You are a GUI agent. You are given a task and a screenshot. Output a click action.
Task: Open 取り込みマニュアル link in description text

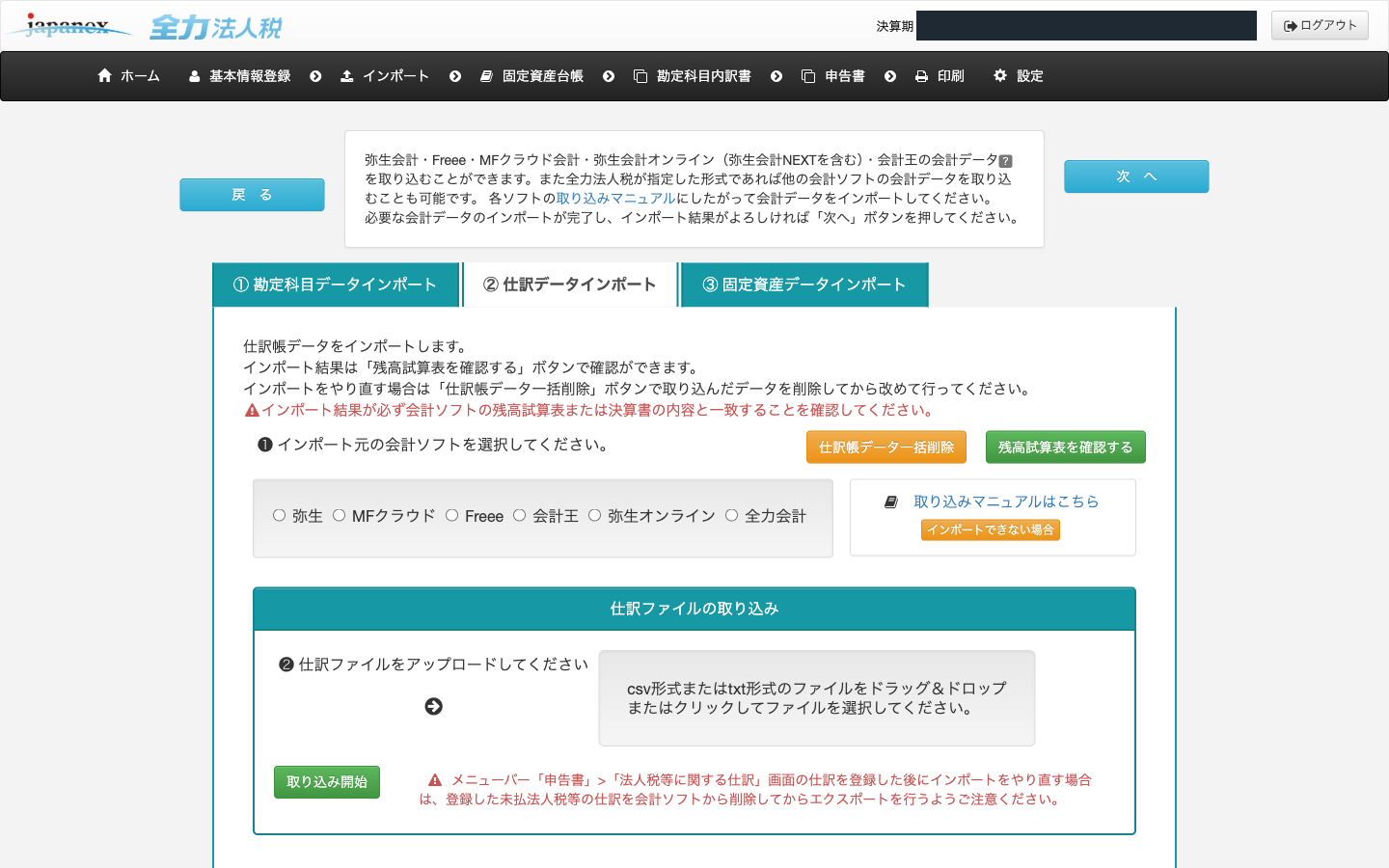point(615,199)
